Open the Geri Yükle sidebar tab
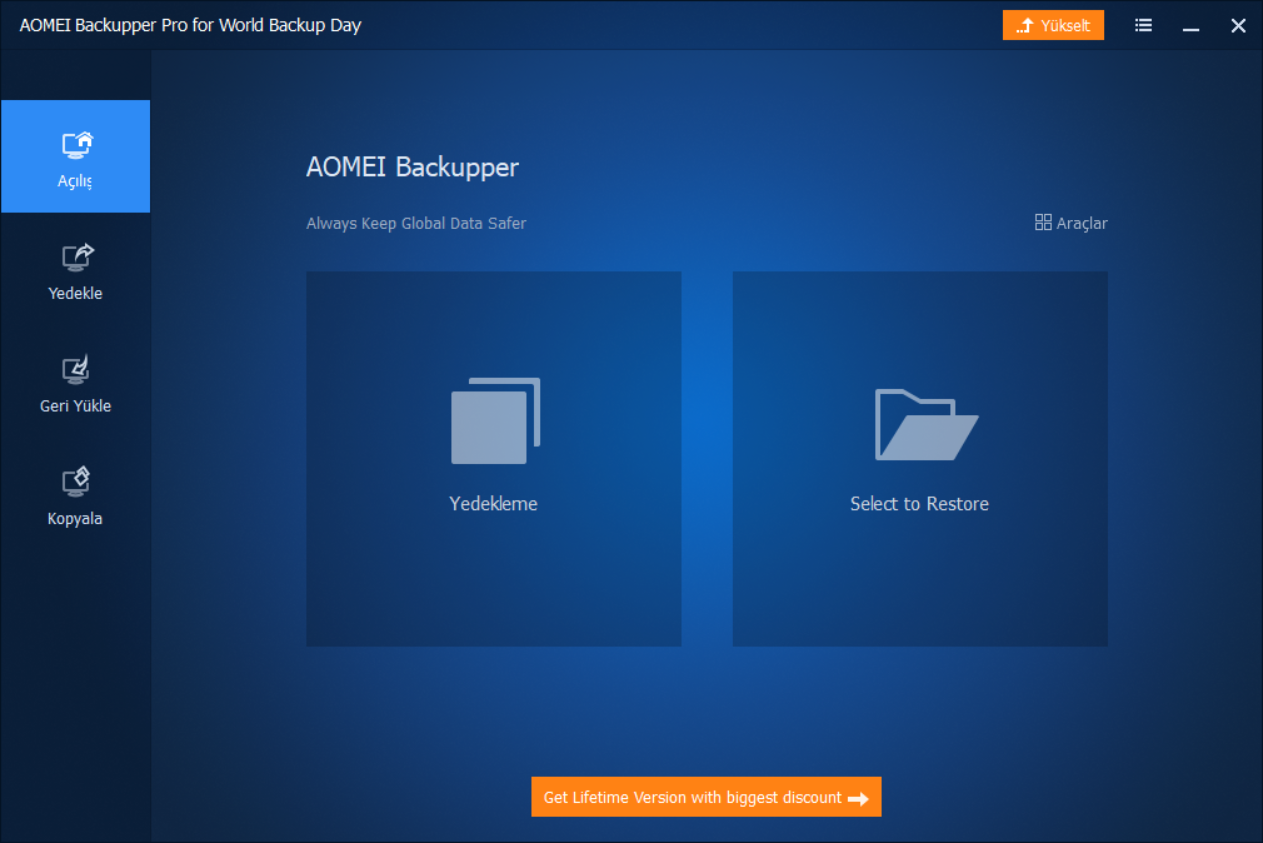Image resolution: width=1263 pixels, height=843 pixels. point(75,383)
